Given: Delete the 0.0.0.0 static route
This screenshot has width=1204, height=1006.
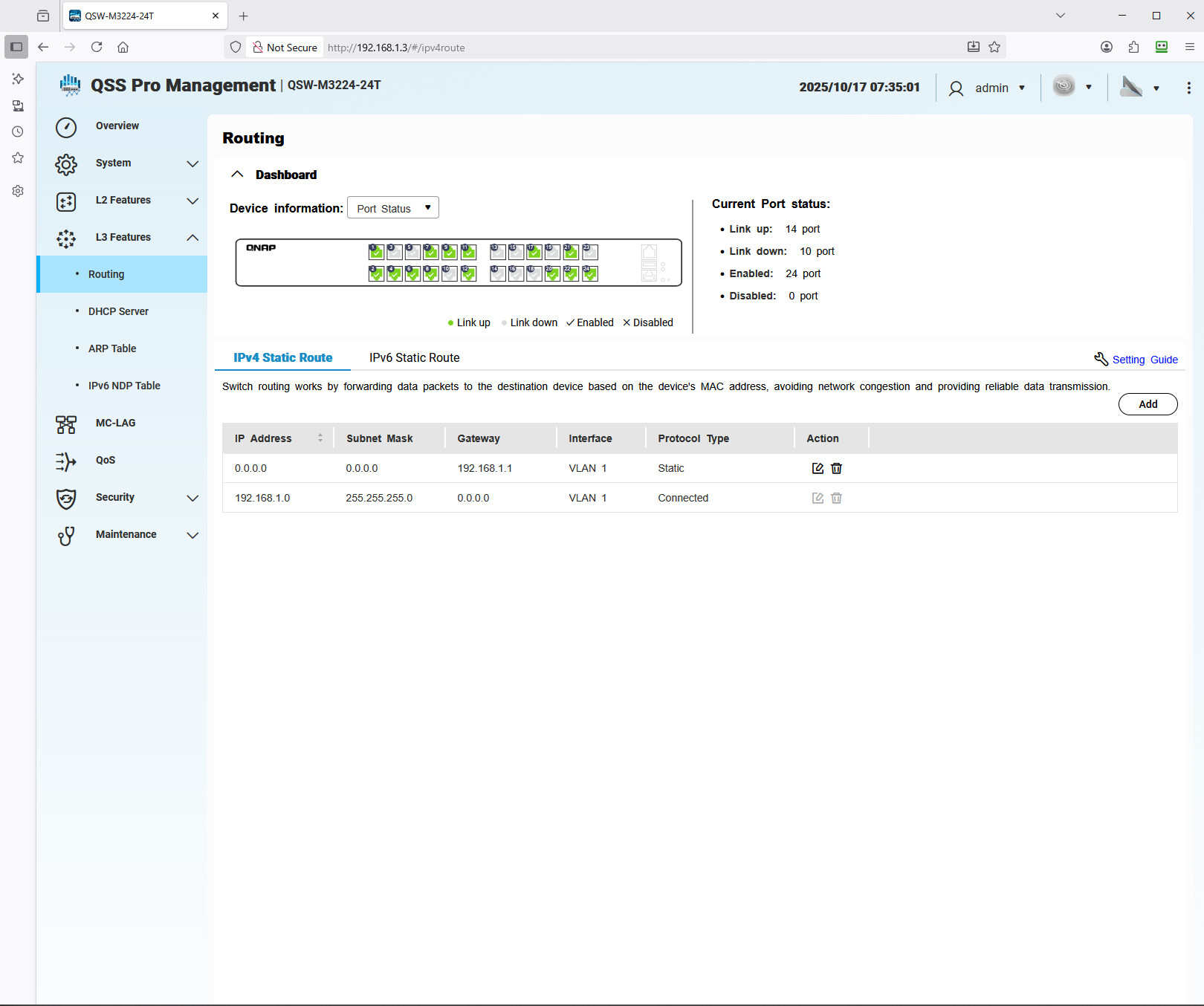Looking at the screenshot, I should coord(836,468).
